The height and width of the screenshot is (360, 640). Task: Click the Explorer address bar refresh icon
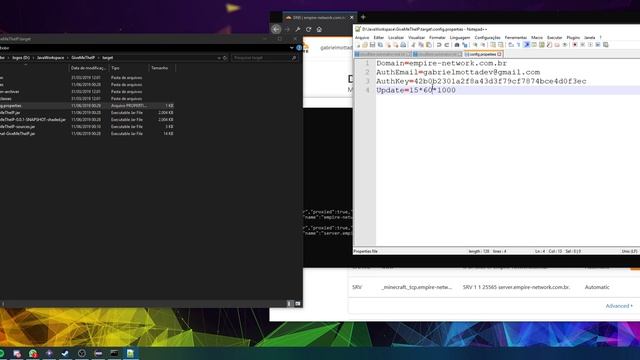225,58
